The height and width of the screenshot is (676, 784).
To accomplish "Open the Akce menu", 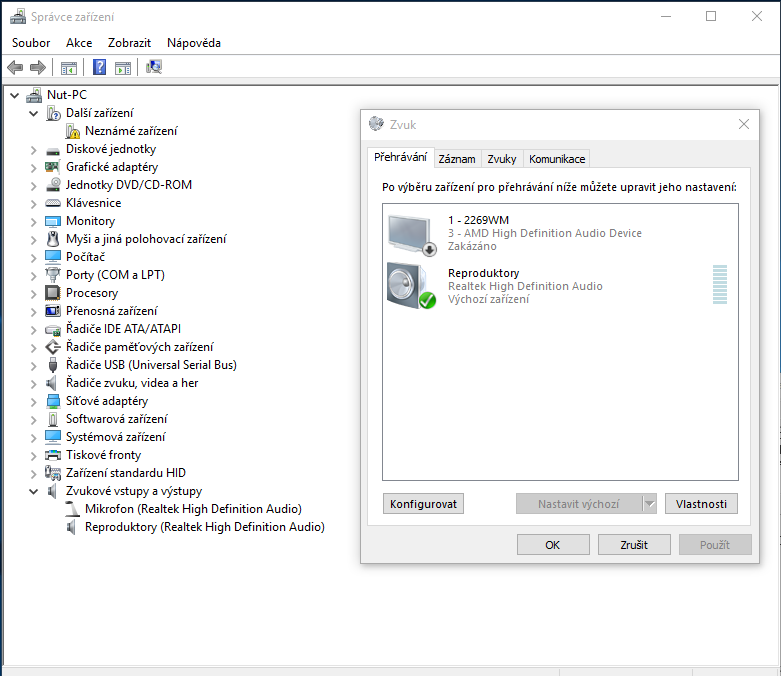I will 79,43.
